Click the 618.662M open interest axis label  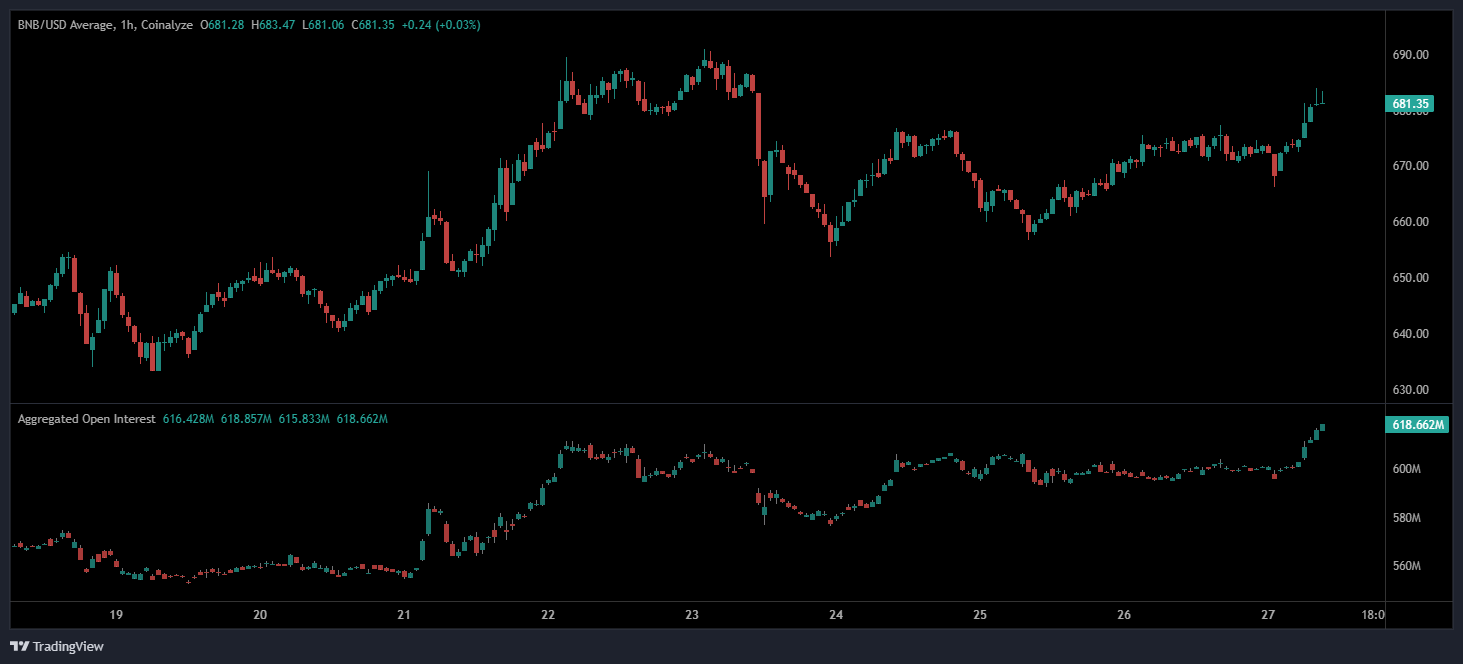point(1418,425)
